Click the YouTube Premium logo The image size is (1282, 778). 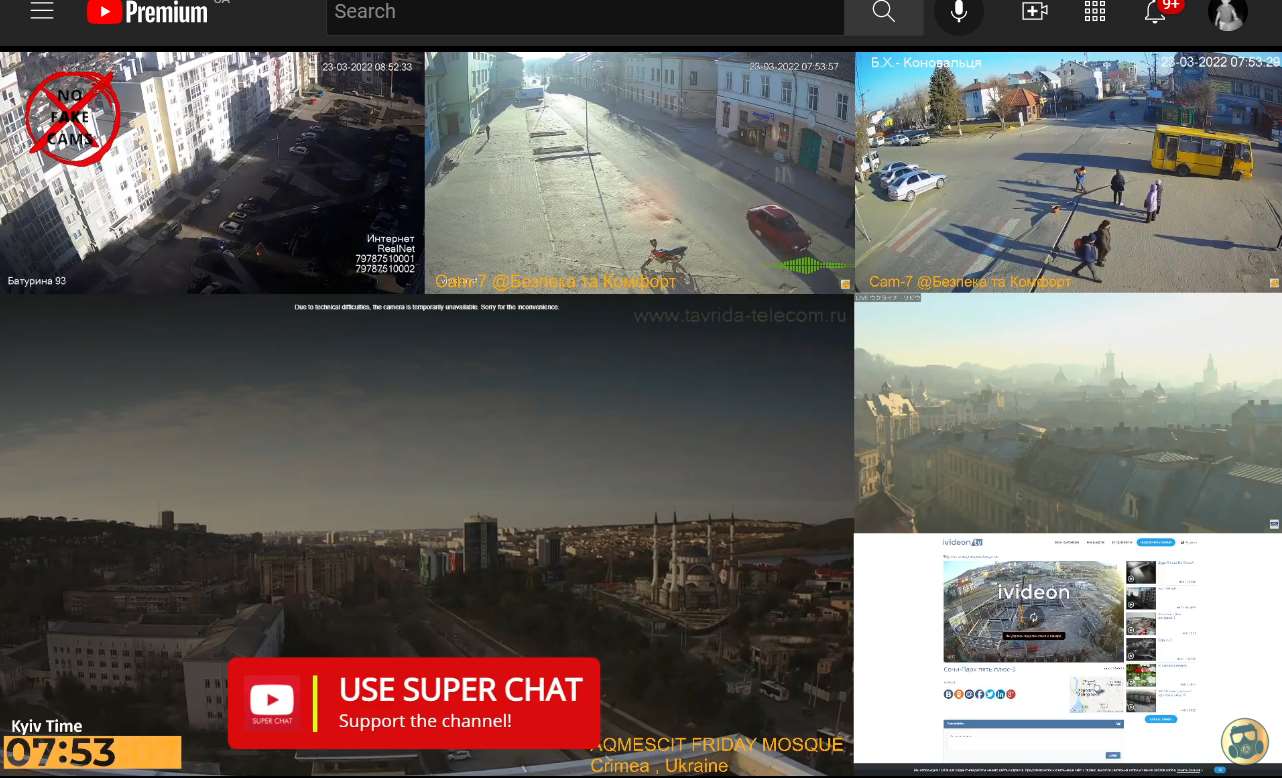point(148,12)
